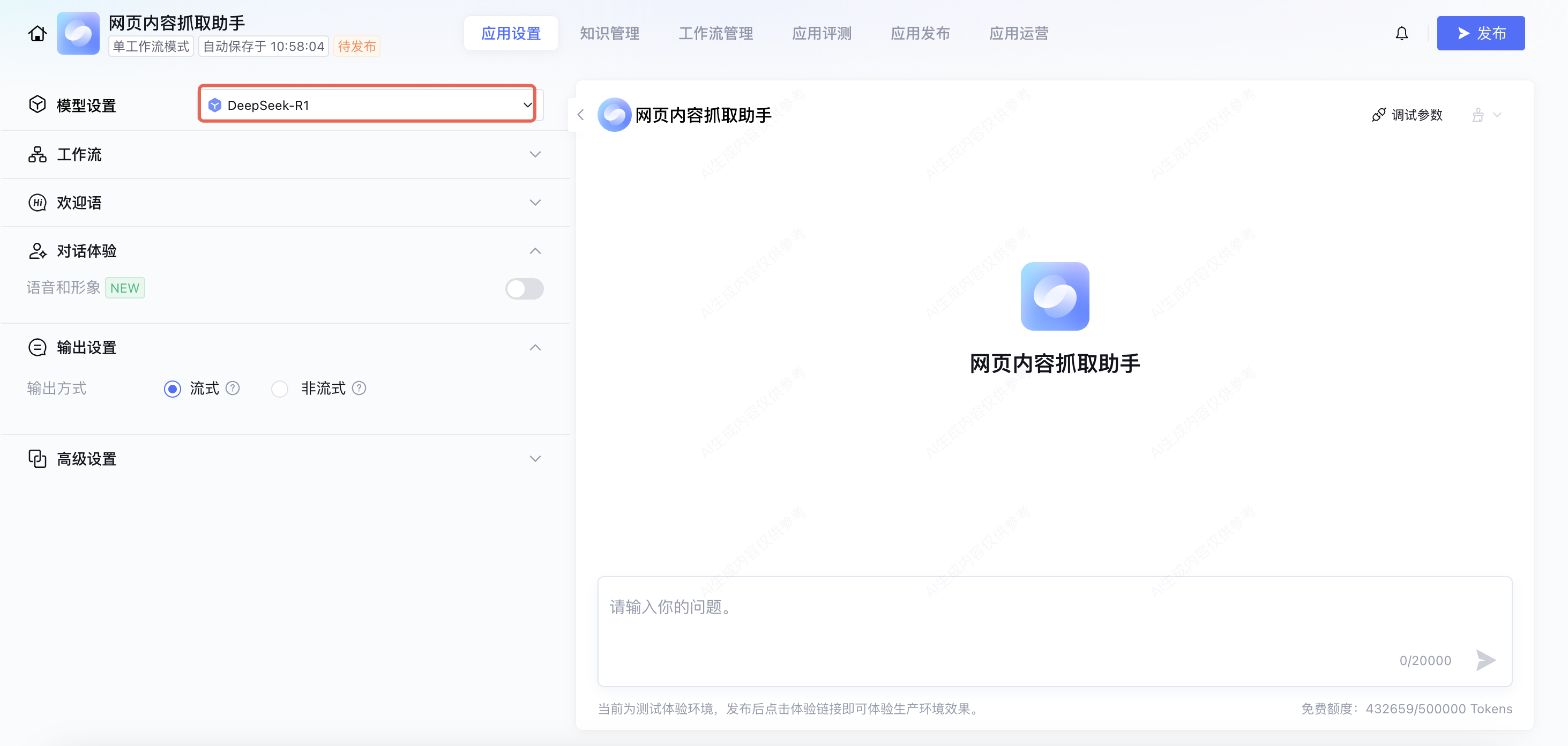This screenshot has height=746, width=1568.
Task: Click help icon next to 非流式
Action: pos(359,388)
